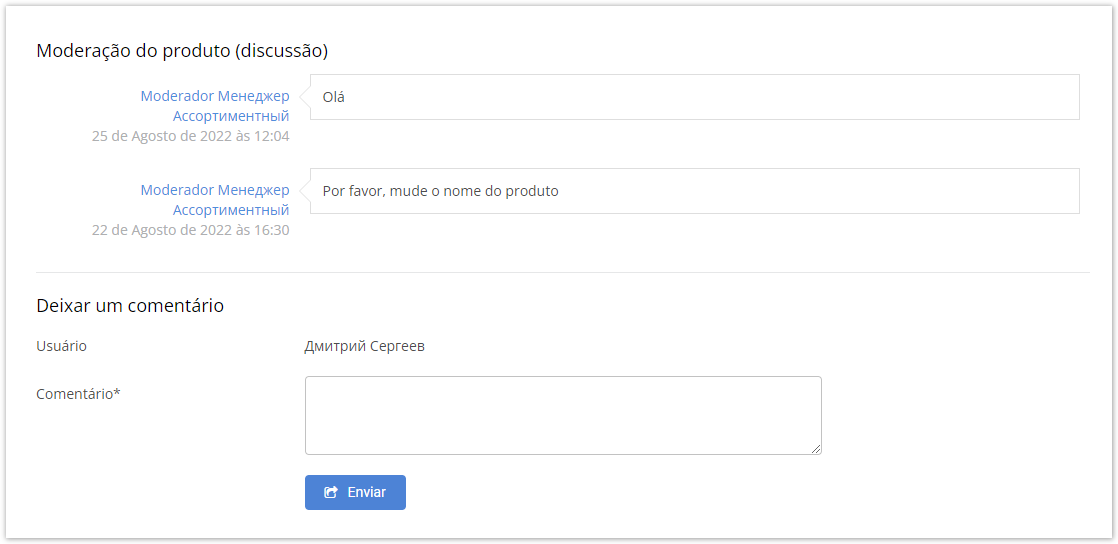Click the "Moderação do produto (discussão)" heading
The width and height of the screenshot is (1118, 544).
(182, 50)
